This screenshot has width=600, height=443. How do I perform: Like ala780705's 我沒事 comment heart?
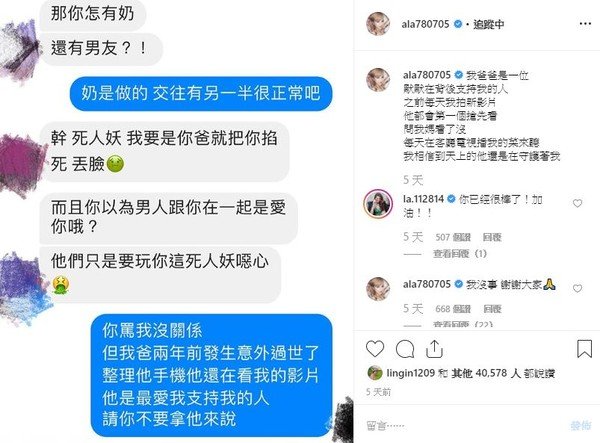[x=577, y=288]
